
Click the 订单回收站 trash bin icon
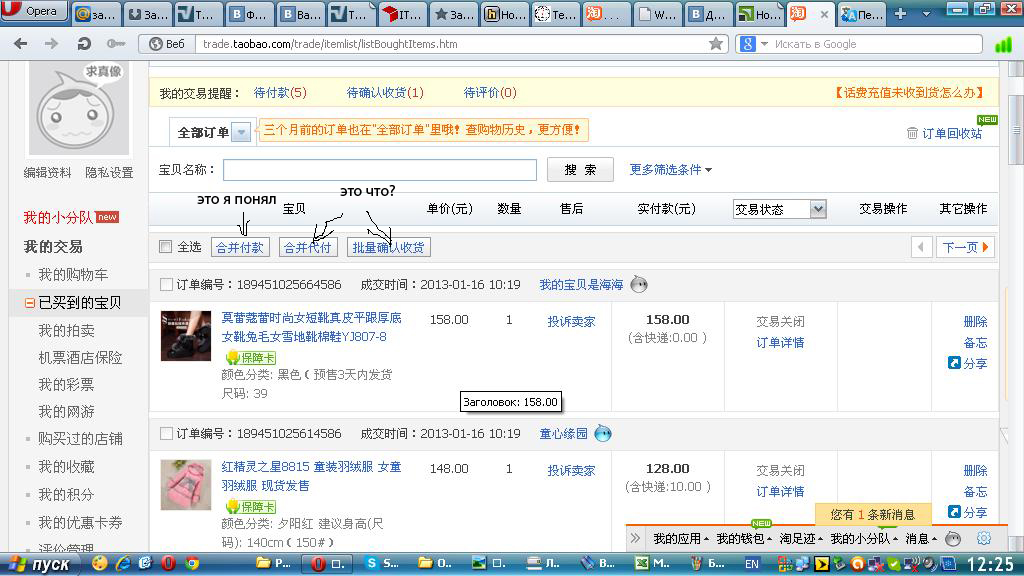(x=912, y=133)
